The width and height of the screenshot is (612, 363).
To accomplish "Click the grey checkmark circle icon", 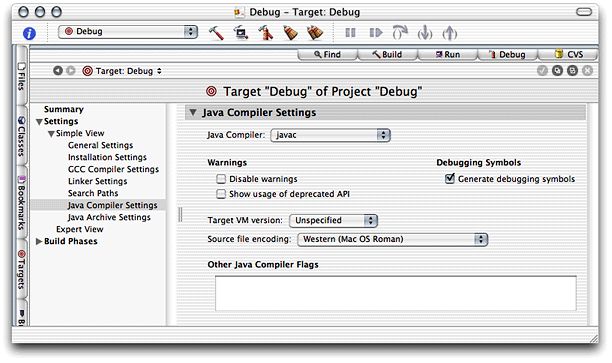I will (542, 71).
